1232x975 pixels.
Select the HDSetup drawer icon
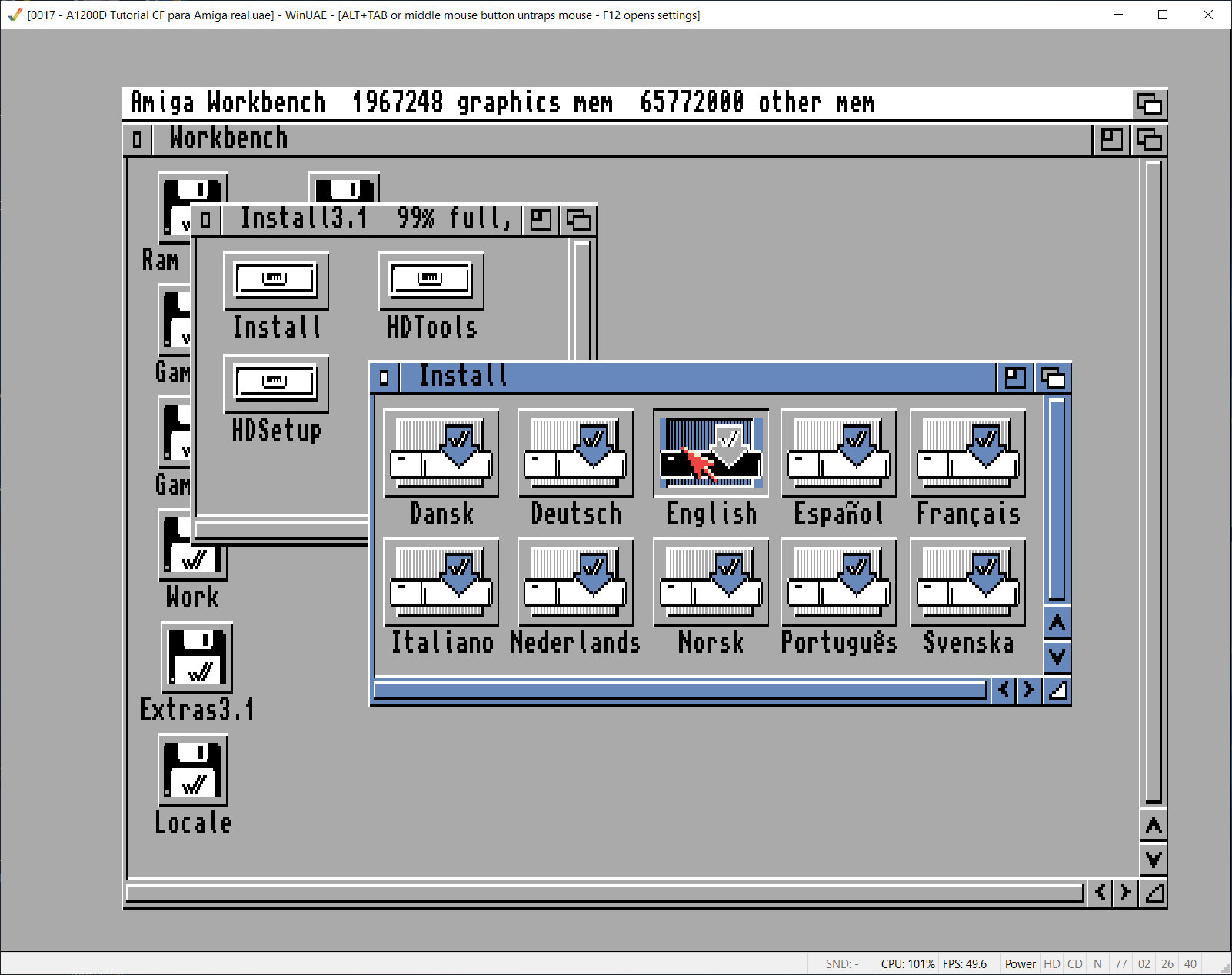click(x=276, y=384)
